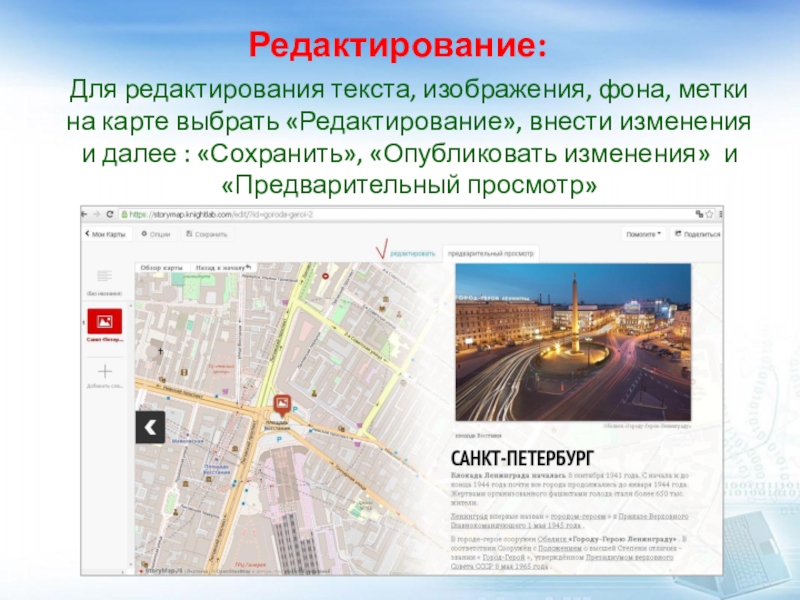Click the САНКТ-ПЕТЕРБУРГ headline
800x600 pixels.
[522, 458]
